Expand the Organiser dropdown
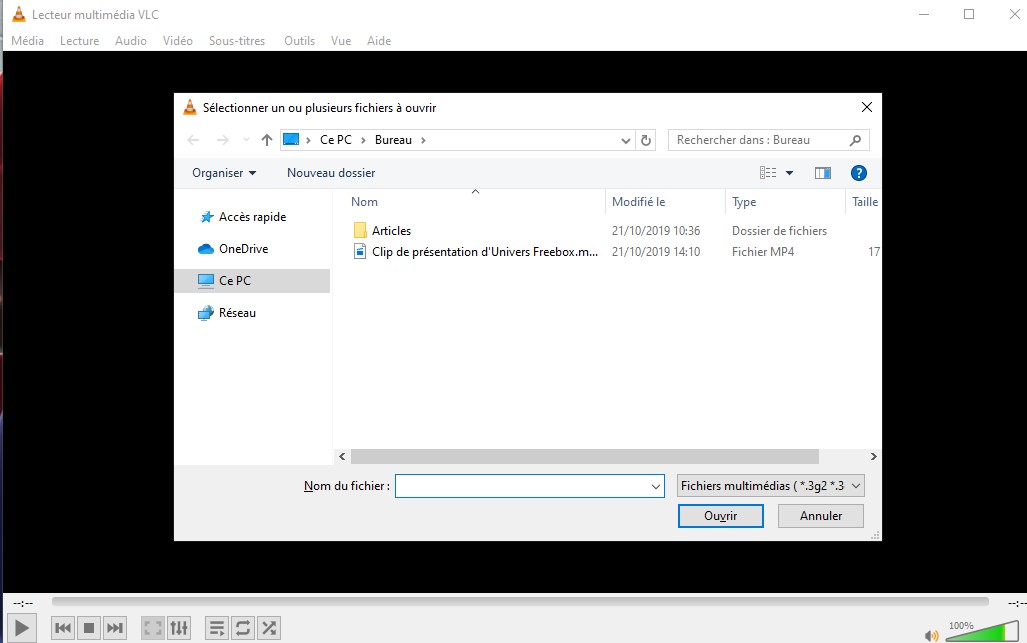The height and width of the screenshot is (643, 1027). (224, 173)
